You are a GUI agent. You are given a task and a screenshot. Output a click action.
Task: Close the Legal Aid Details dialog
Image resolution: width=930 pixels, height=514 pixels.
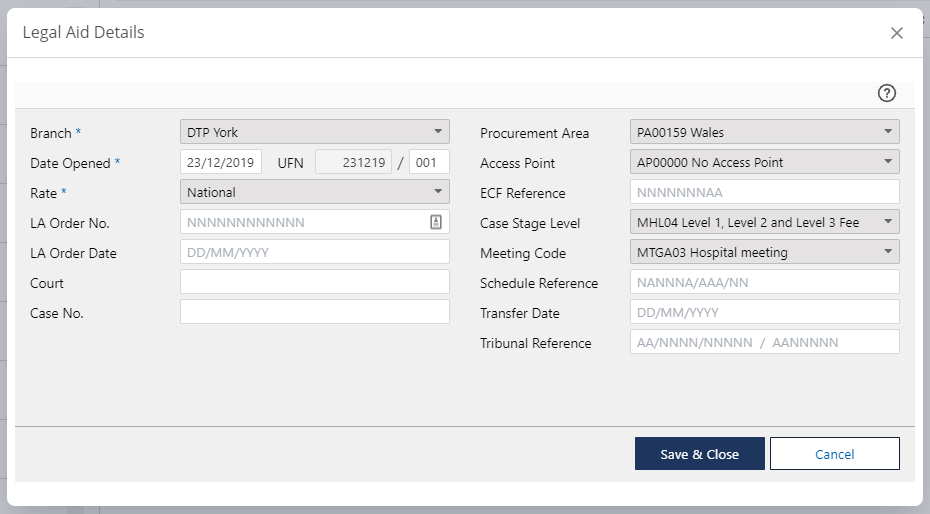pos(896,33)
